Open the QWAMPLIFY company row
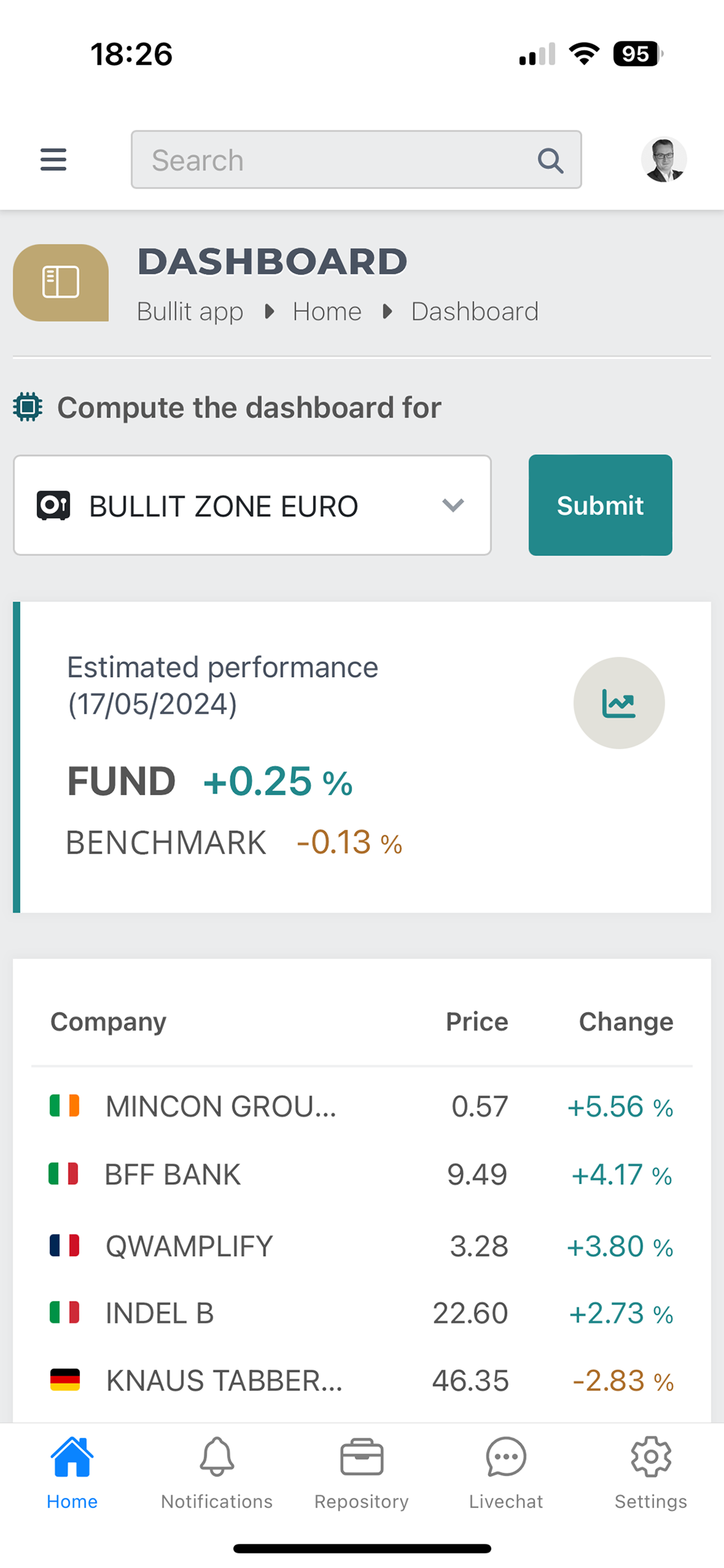This screenshot has width=724, height=1568. click(362, 1246)
